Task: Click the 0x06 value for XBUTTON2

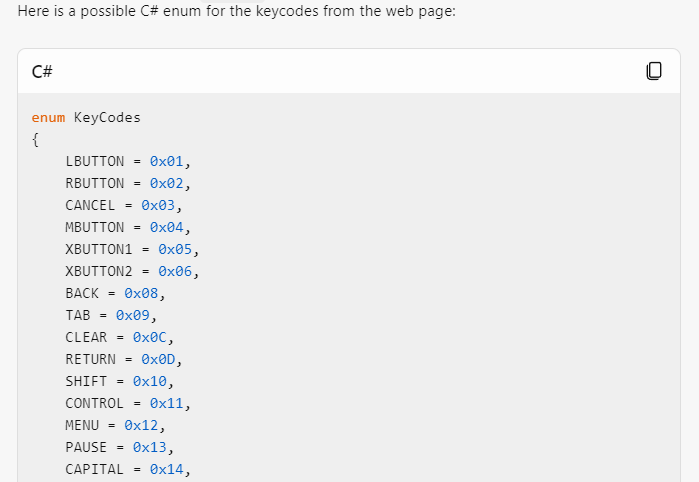Action: (175, 271)
